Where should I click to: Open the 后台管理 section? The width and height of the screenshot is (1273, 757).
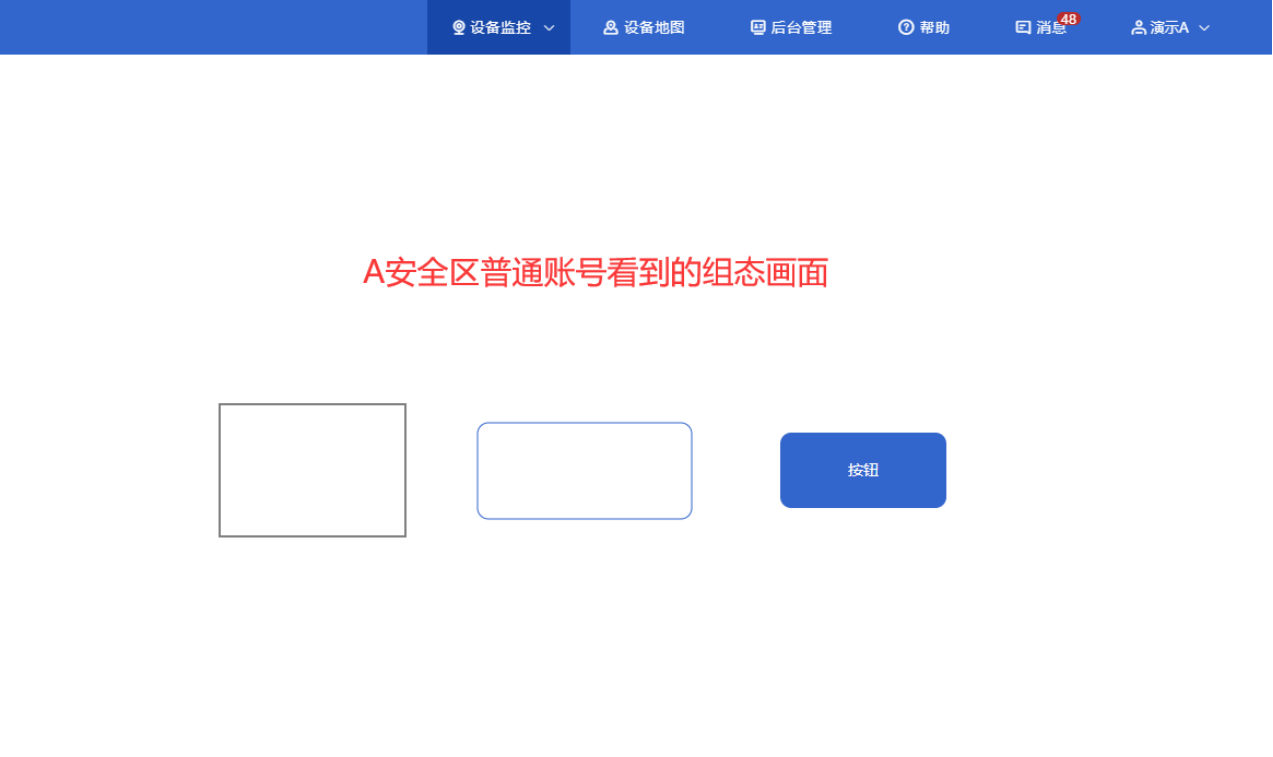(801, 28)
